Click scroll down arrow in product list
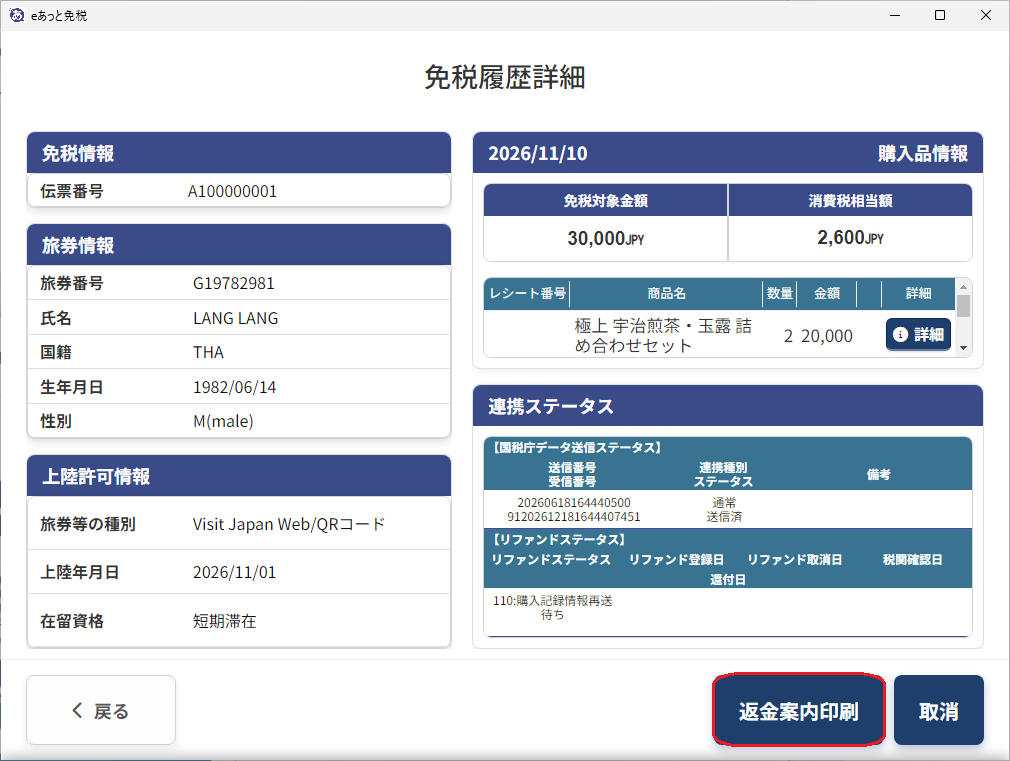The width and height of the screenshot is (1010, 761). click(x=963, y=348)
